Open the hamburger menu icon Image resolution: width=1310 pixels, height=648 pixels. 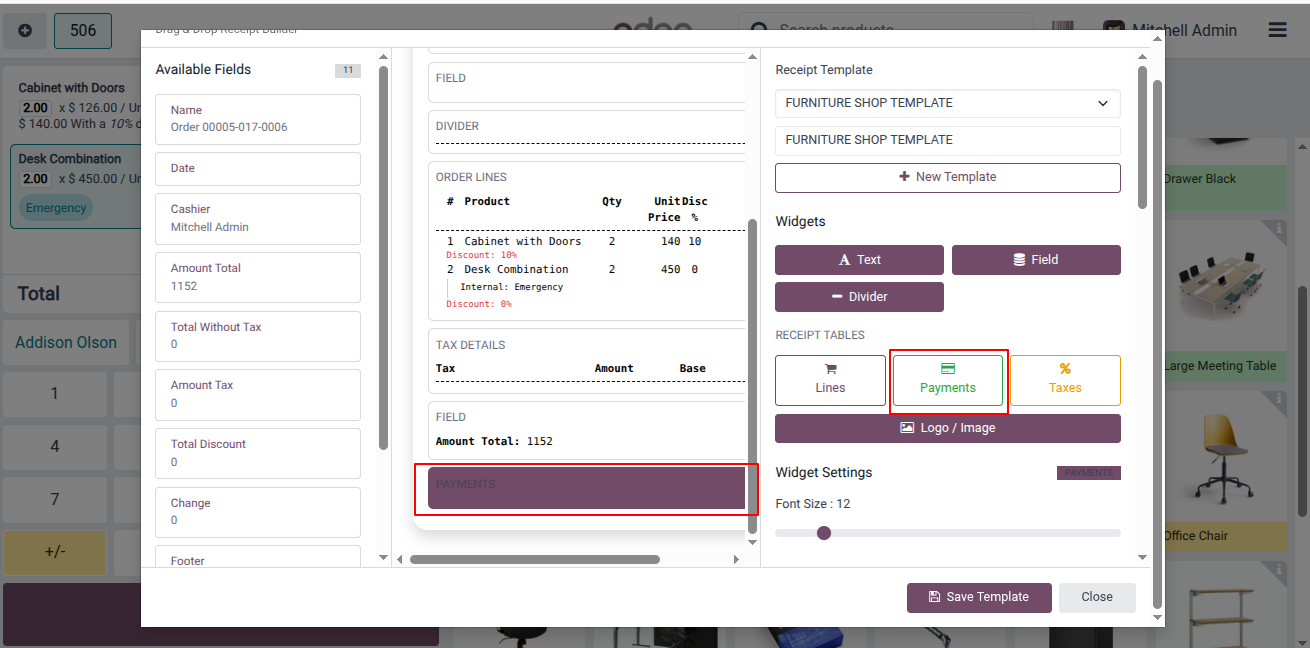(1277, 30)
